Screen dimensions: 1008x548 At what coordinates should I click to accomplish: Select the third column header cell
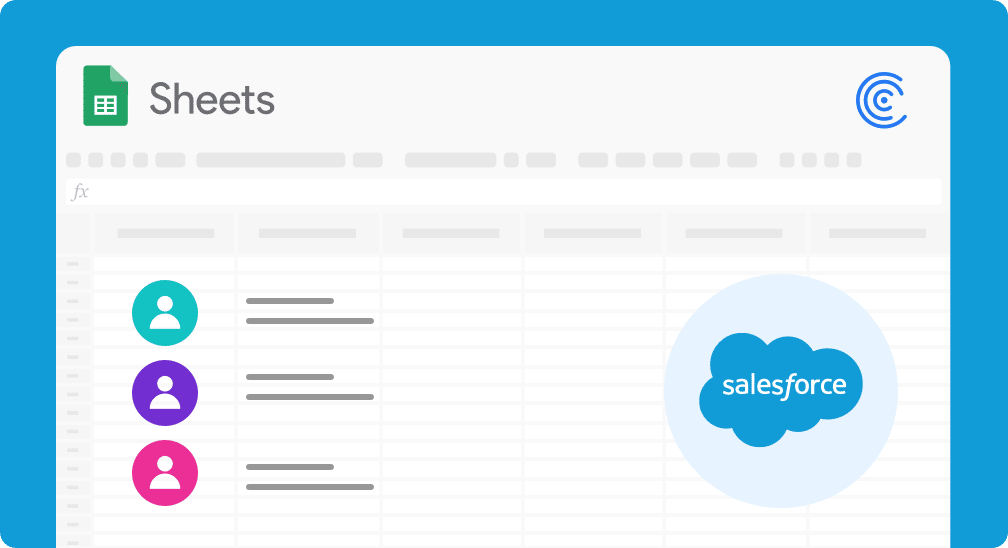(451, 233)
